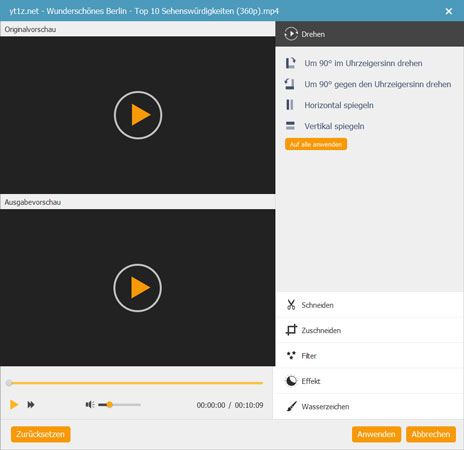Image resolution: width=464 pixels, height=450 pixels.
Task: Start playback with the small play button
Action: click(14, 405)
